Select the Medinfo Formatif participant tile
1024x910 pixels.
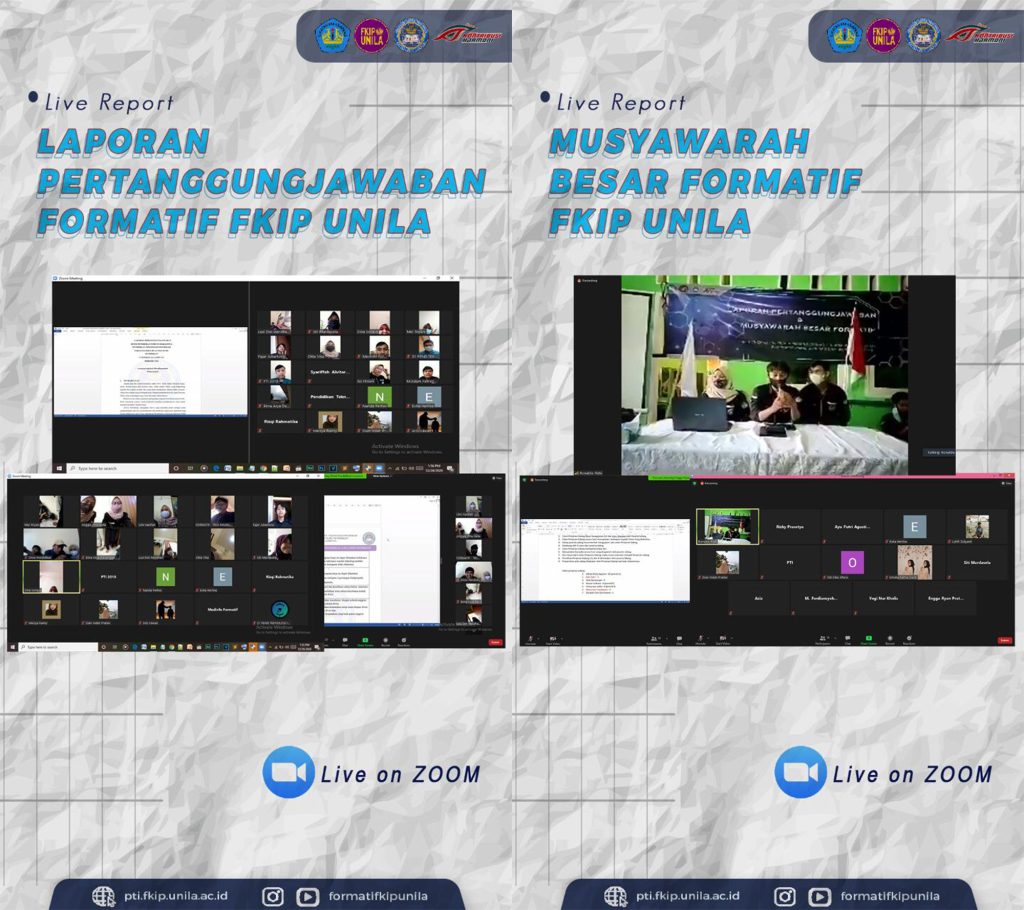(223, 609)
